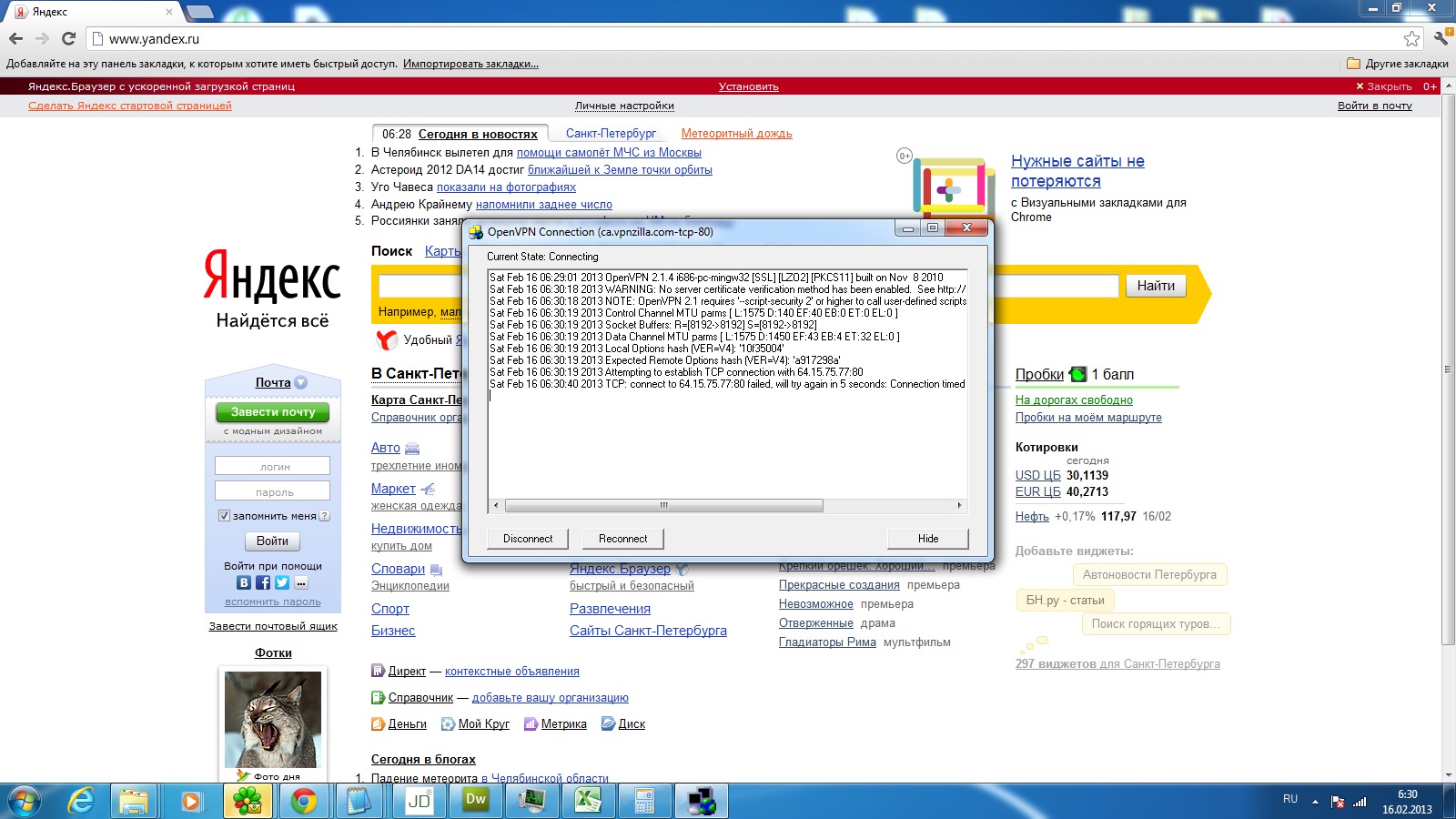Click the Мой Круг icon
This screenshot has width=1456, height=819.
(x=448, y=723)
